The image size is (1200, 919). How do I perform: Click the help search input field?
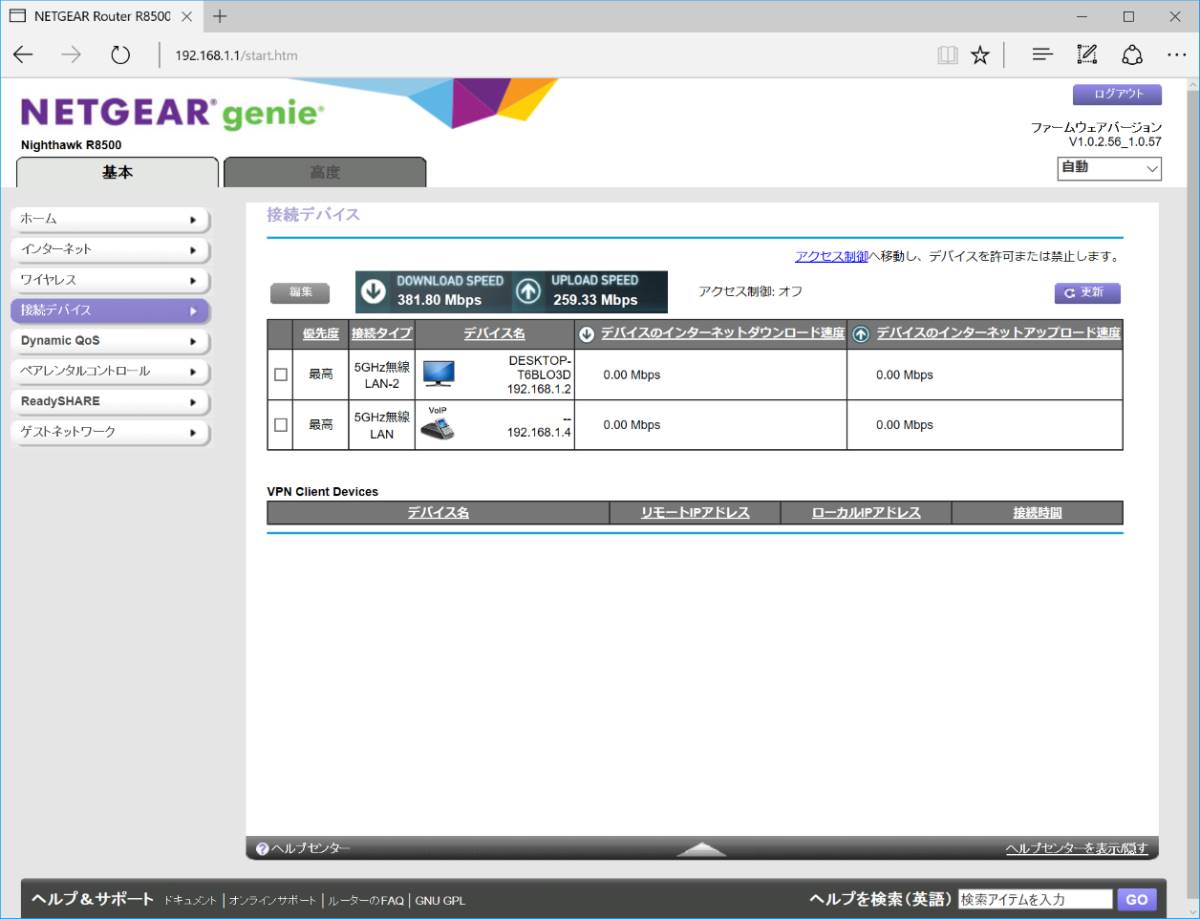point(1035,899)
